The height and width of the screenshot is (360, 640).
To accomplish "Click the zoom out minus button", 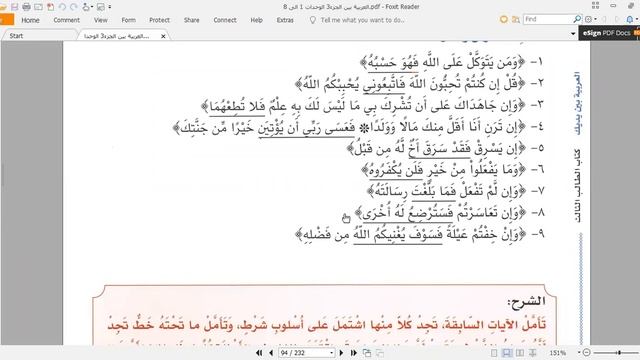I will (x=587, y=352).
